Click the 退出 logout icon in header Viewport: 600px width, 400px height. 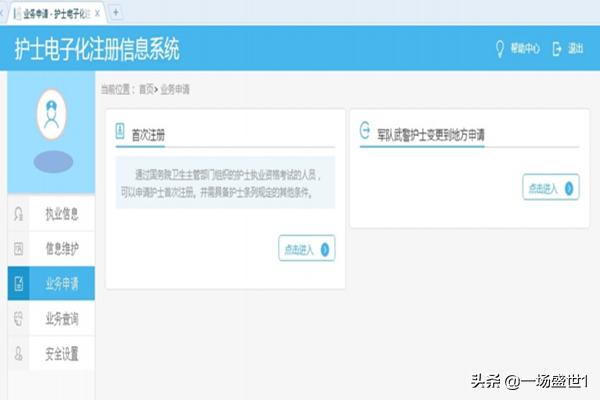click(x=557, y=48)
